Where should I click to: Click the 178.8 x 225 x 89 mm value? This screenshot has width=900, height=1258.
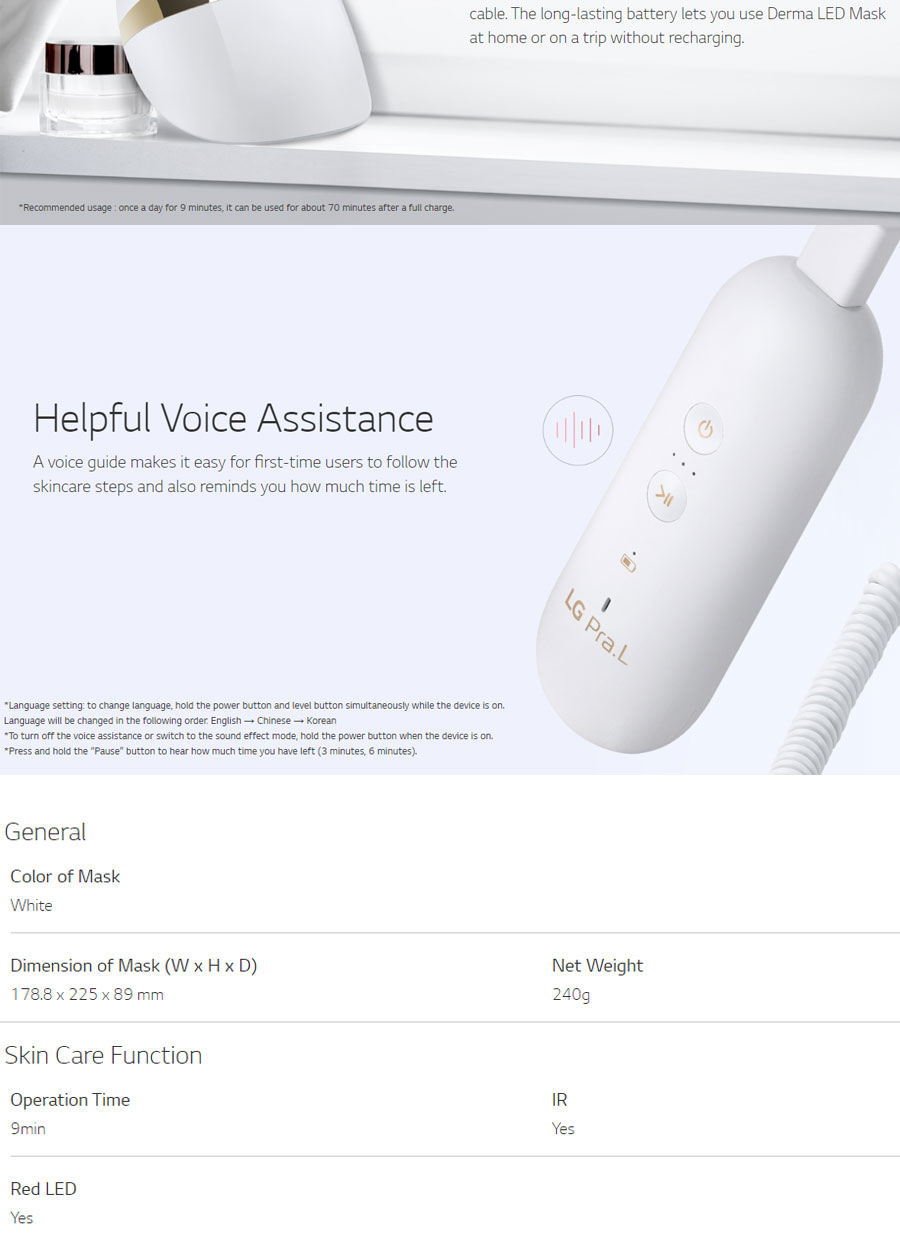[x=87, y=995]
